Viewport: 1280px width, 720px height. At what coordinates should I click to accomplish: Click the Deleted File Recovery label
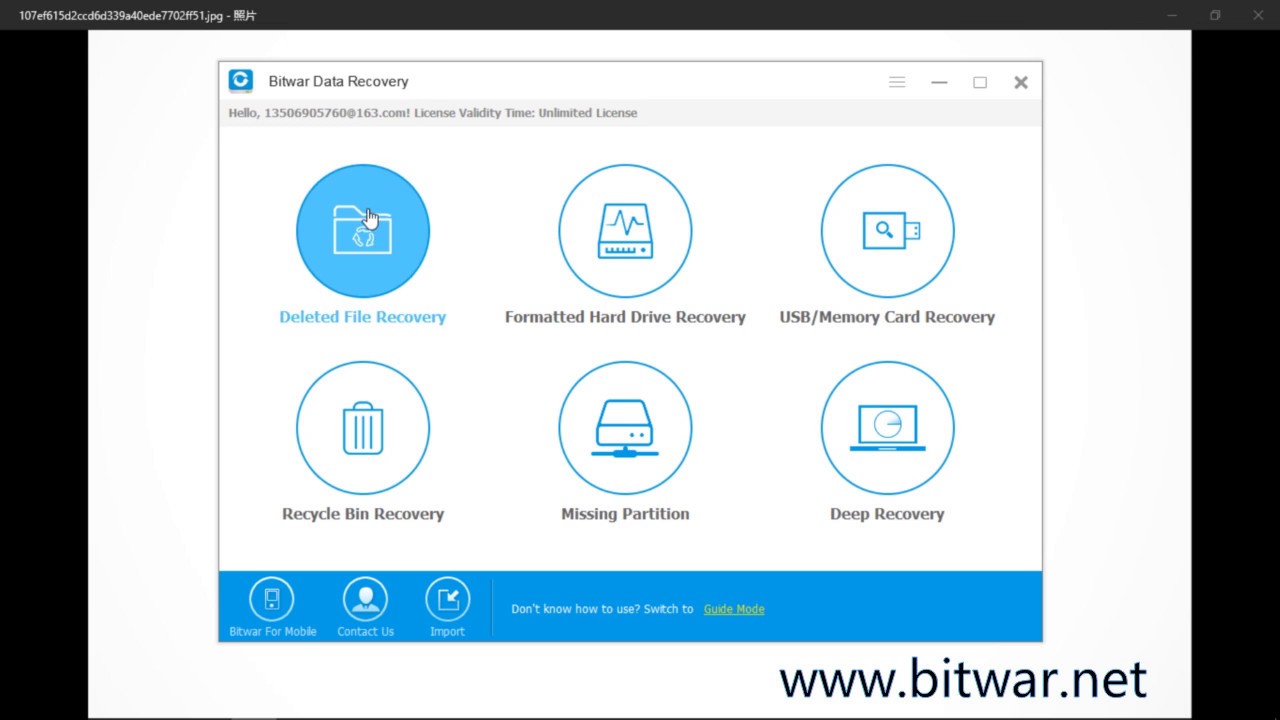363,317
